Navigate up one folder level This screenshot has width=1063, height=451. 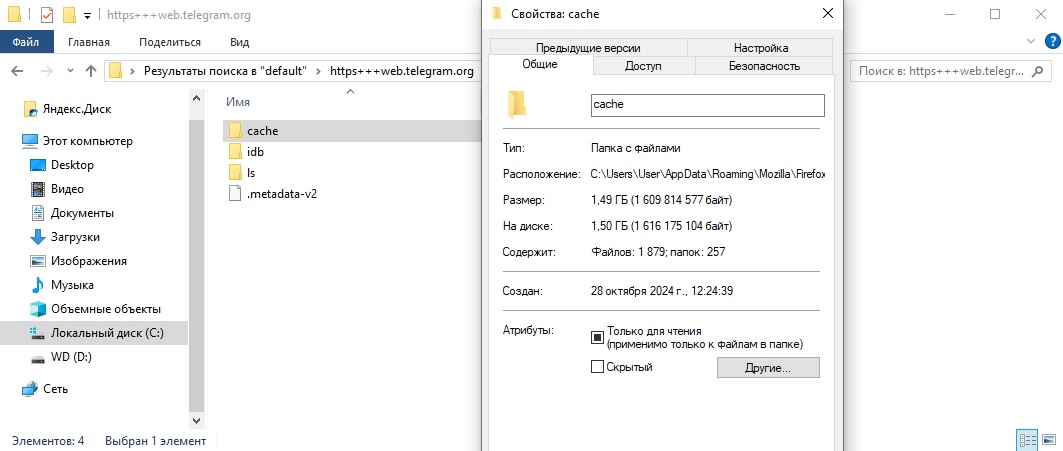(91, 71)
